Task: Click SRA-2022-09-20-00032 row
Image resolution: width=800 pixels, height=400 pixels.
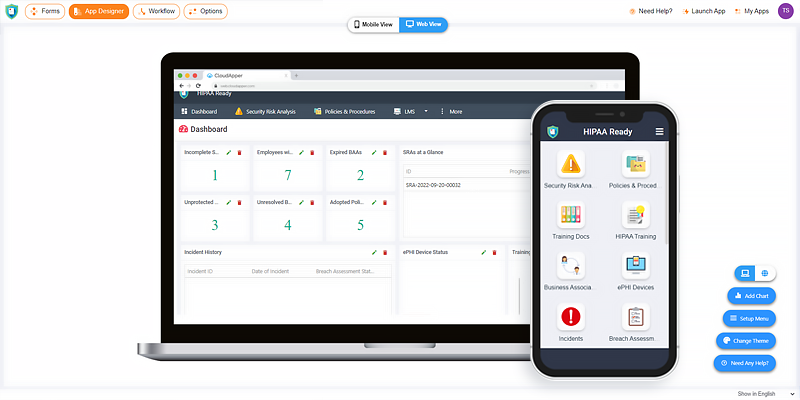Action: pos(467,185)
